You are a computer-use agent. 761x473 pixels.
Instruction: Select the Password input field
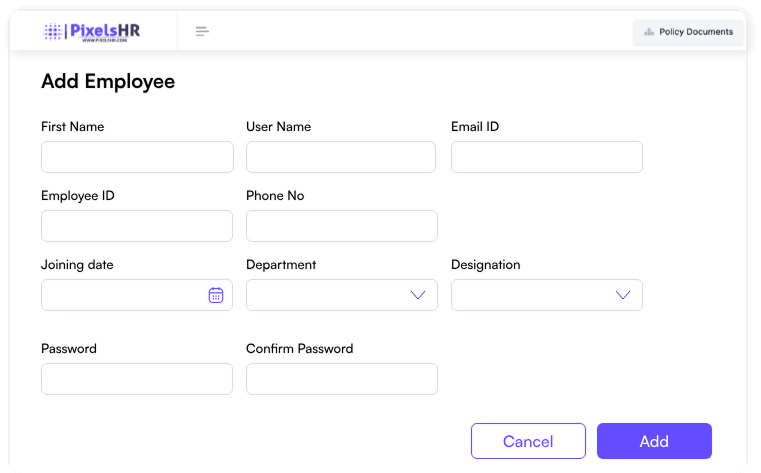pos(137,379)
